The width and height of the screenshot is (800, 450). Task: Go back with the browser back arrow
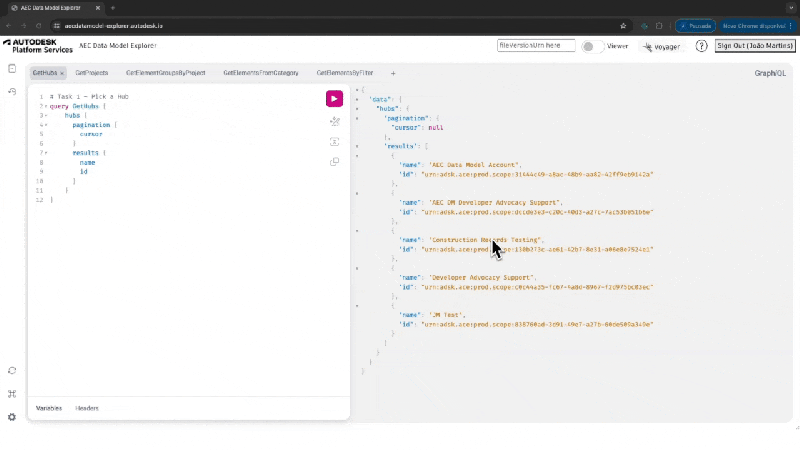tap(9, 26)
